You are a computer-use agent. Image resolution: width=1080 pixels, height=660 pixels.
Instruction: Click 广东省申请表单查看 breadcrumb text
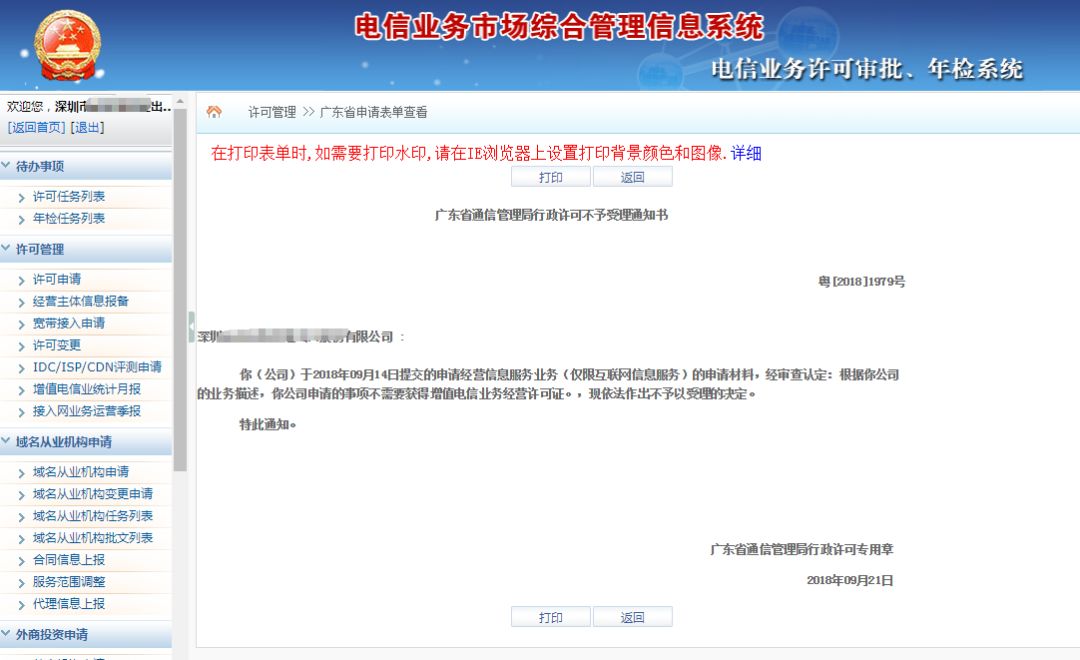[373, 112]
